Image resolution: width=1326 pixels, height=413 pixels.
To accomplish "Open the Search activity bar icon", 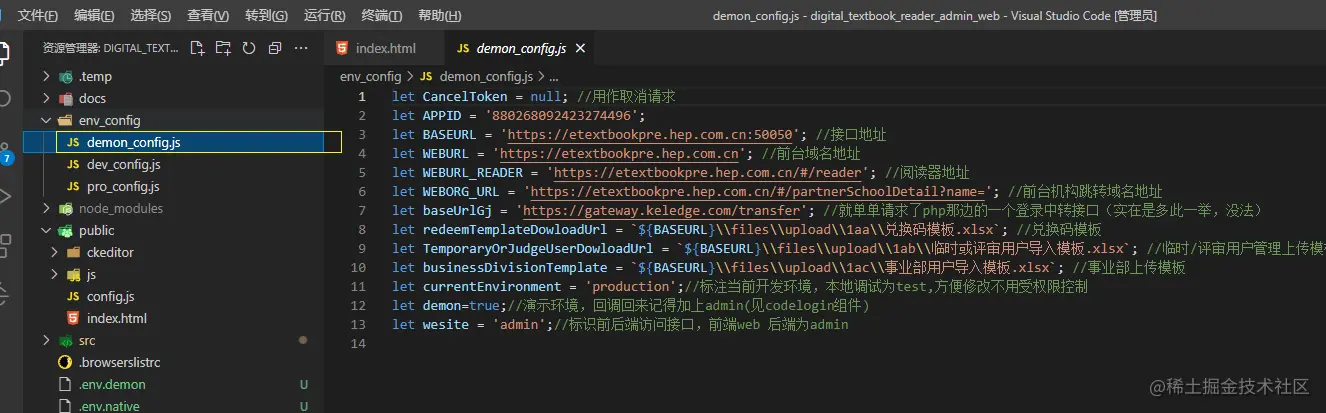I will pos(5,99).
